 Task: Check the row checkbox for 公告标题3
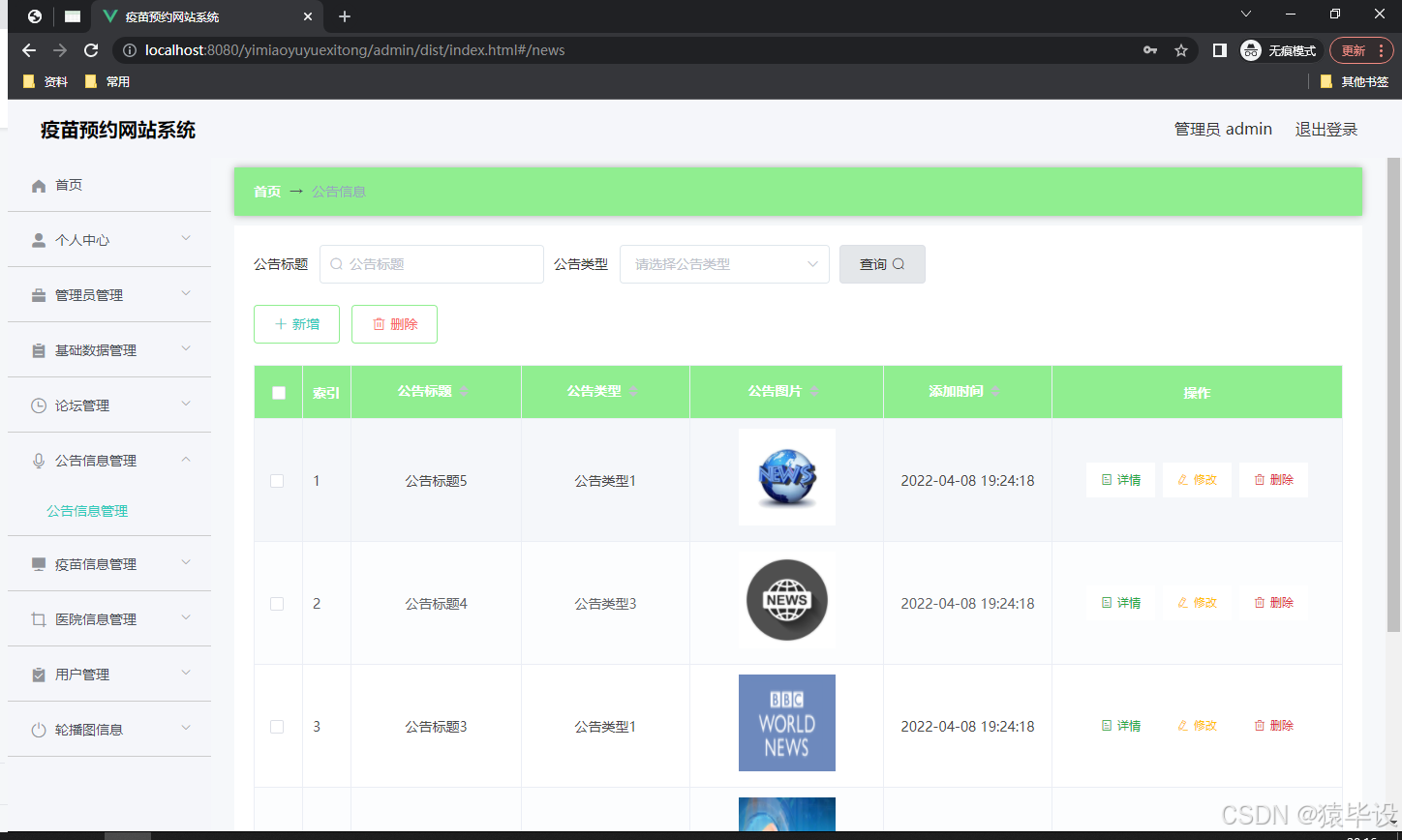[277, 727]
